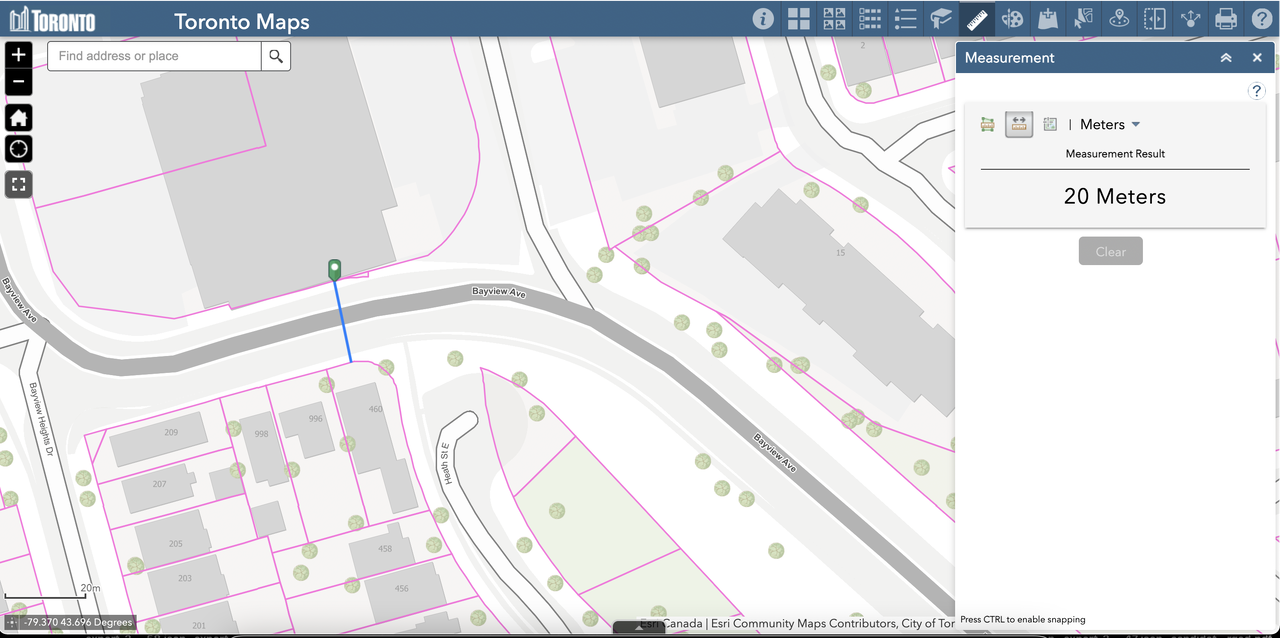Click the Find address or place field
The image size is (1280, 638).
pos(155,56)
